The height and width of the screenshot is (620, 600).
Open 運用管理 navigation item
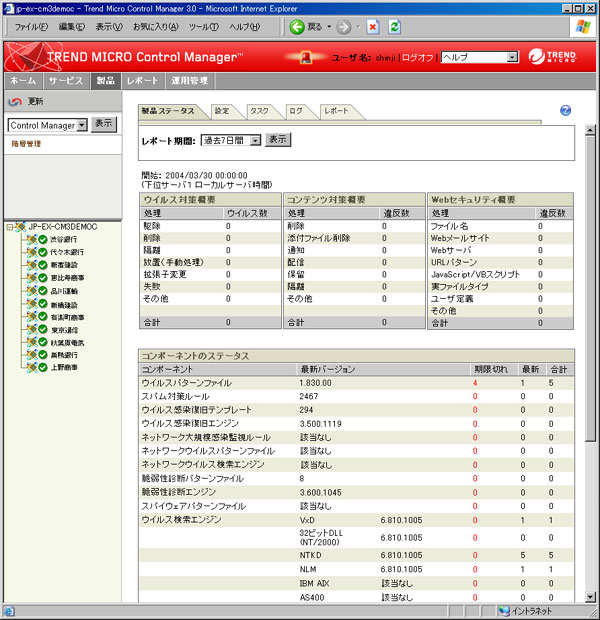pyautogui.click(x=189, y=81)
